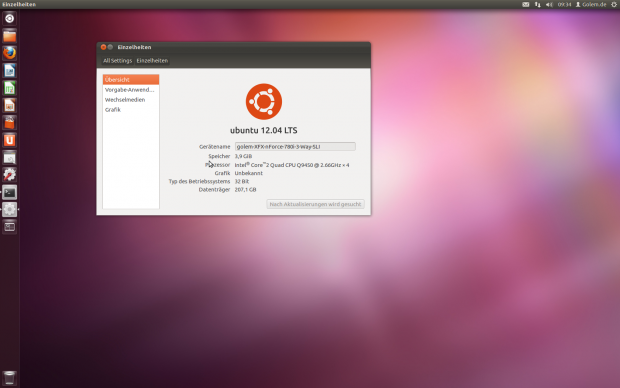Open the wrench-and-gear settings tool icon
Viewport: 620px width, 388px height.
9,175
